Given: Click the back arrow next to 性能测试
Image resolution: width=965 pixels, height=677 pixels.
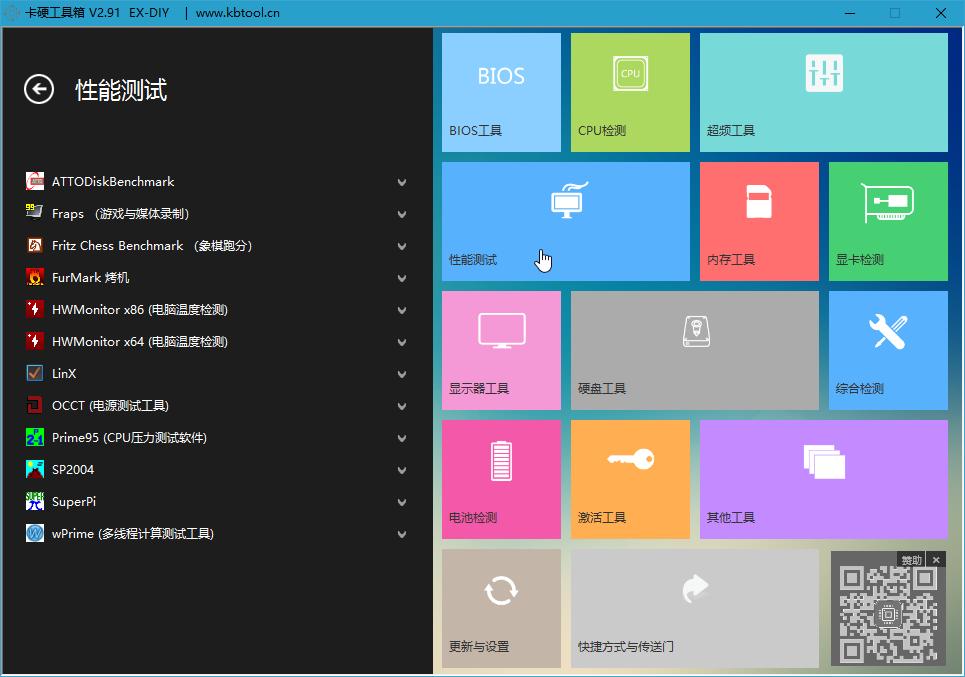Looking at the screenshot, I should tap(38, 90).
